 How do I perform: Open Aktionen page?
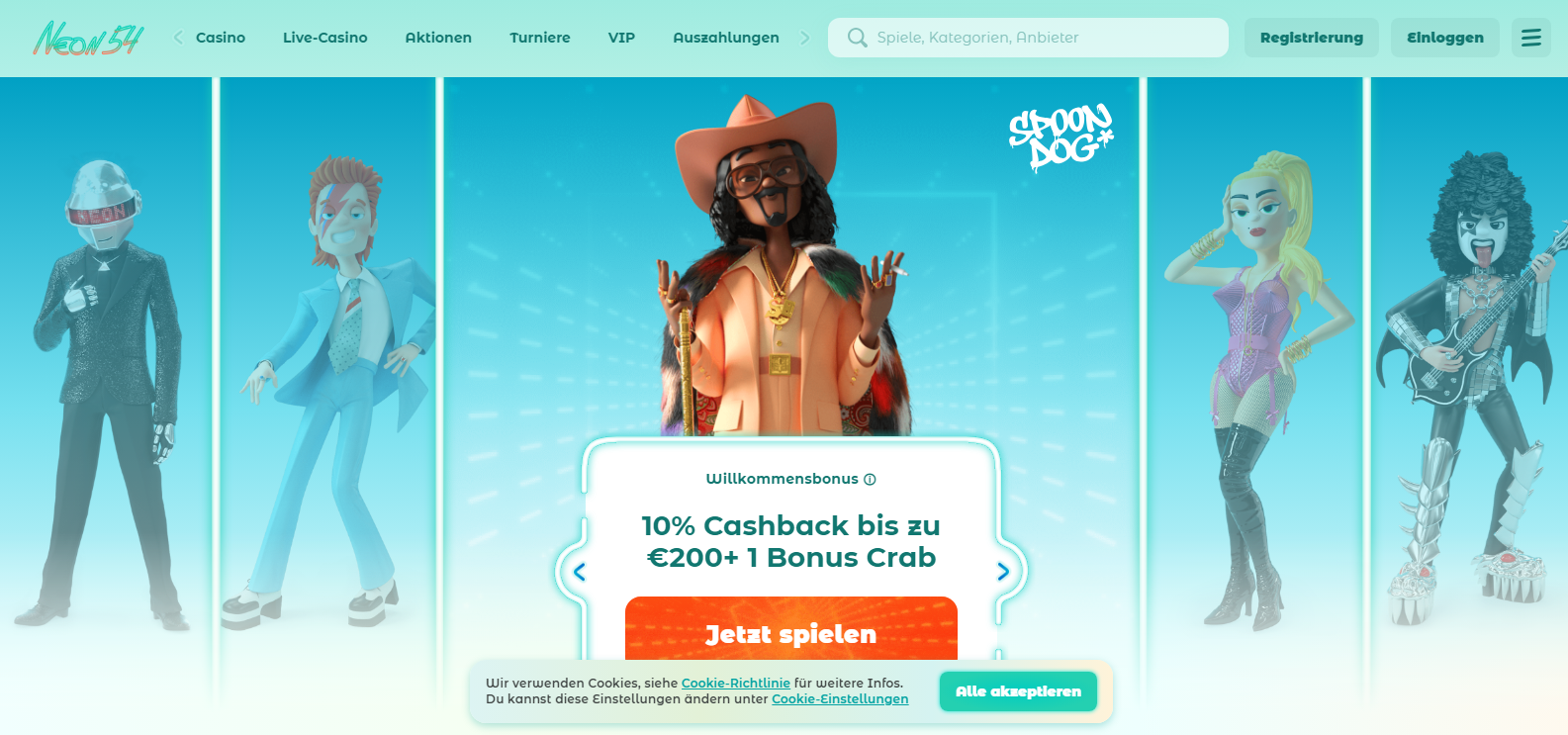(x=438, y=38)
